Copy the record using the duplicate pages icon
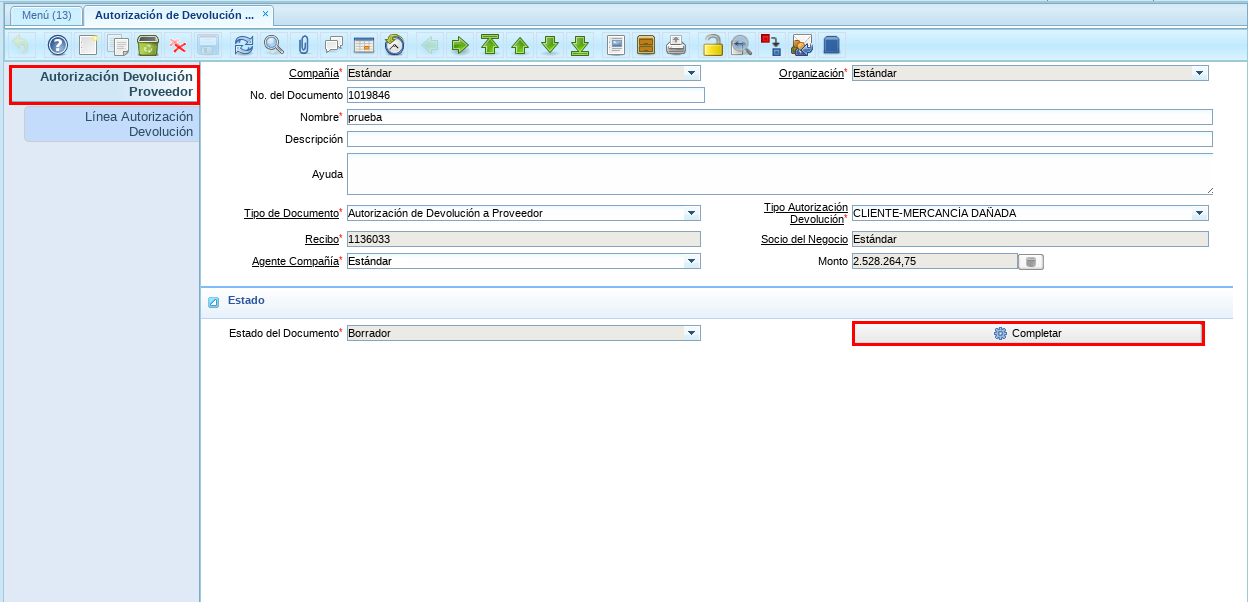 coord(118,45)
